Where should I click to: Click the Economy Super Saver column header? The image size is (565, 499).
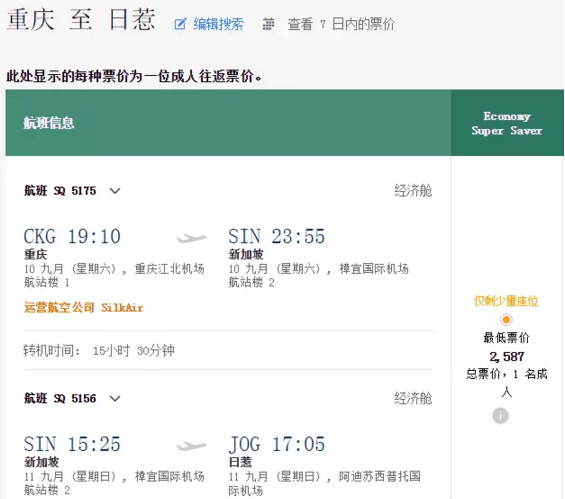pyautogui.click(x=507, y=123)
